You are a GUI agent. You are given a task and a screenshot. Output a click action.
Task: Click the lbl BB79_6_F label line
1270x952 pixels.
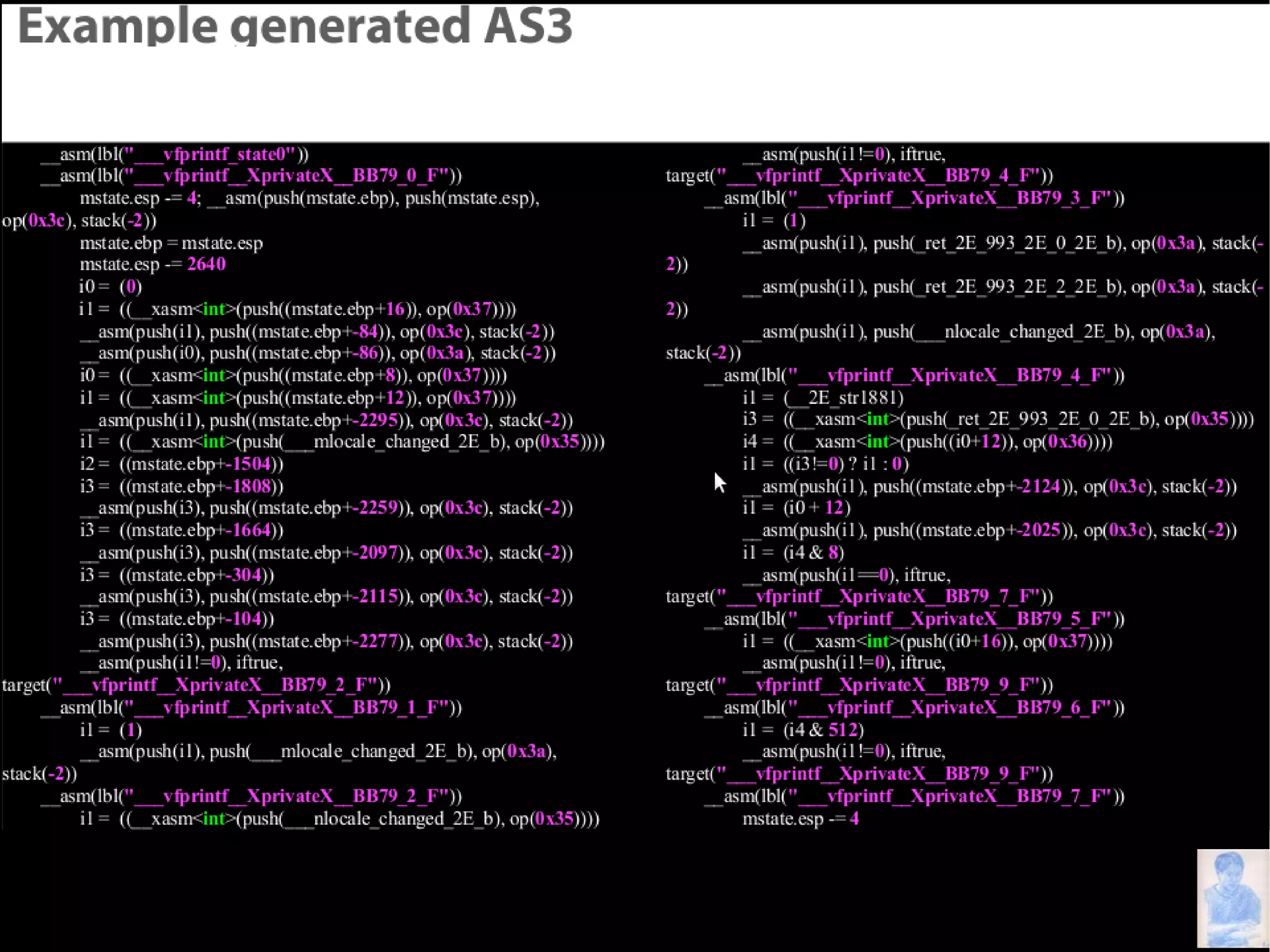(914, 708)
